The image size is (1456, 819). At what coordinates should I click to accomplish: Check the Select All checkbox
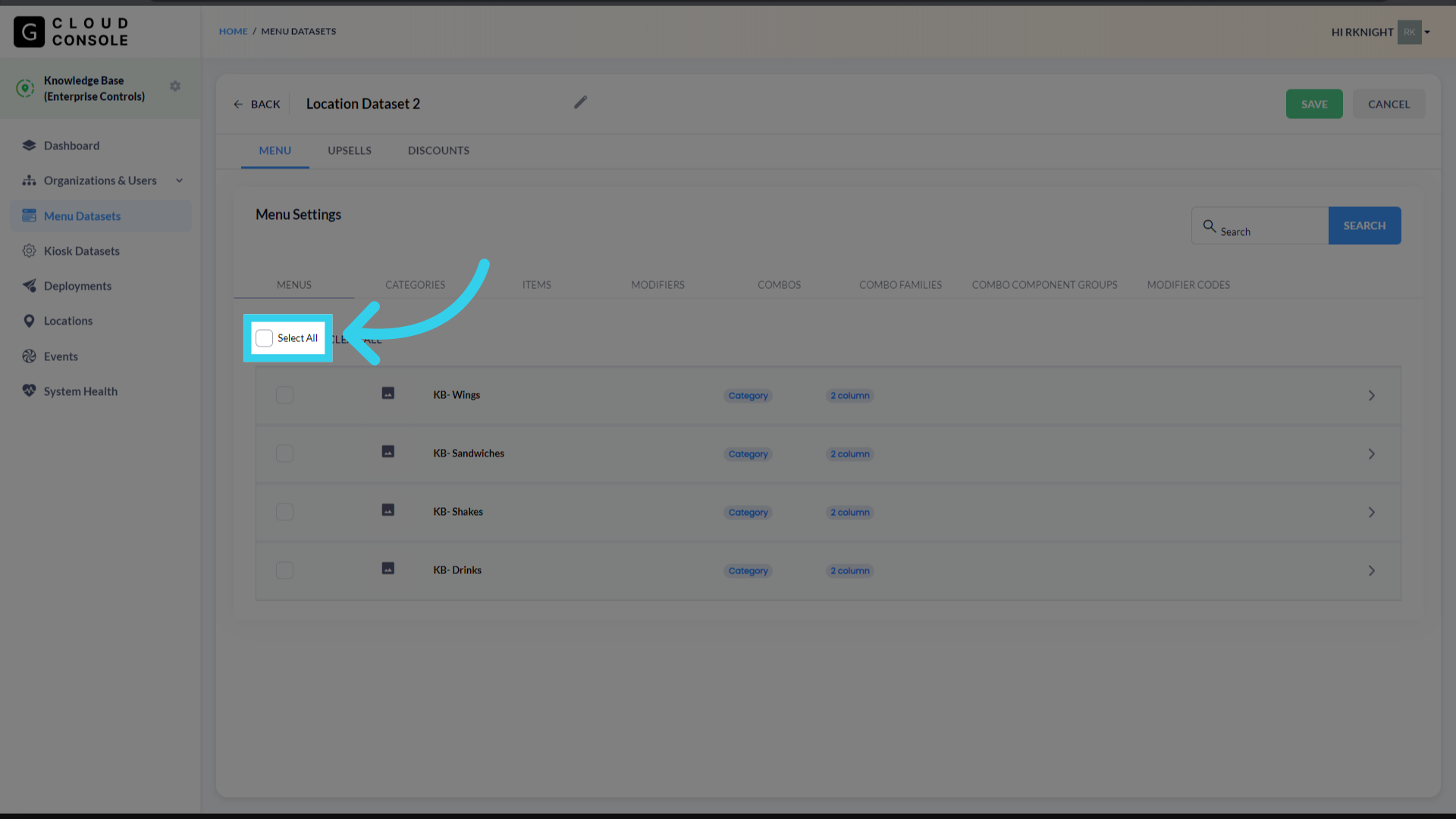[264, 338]
